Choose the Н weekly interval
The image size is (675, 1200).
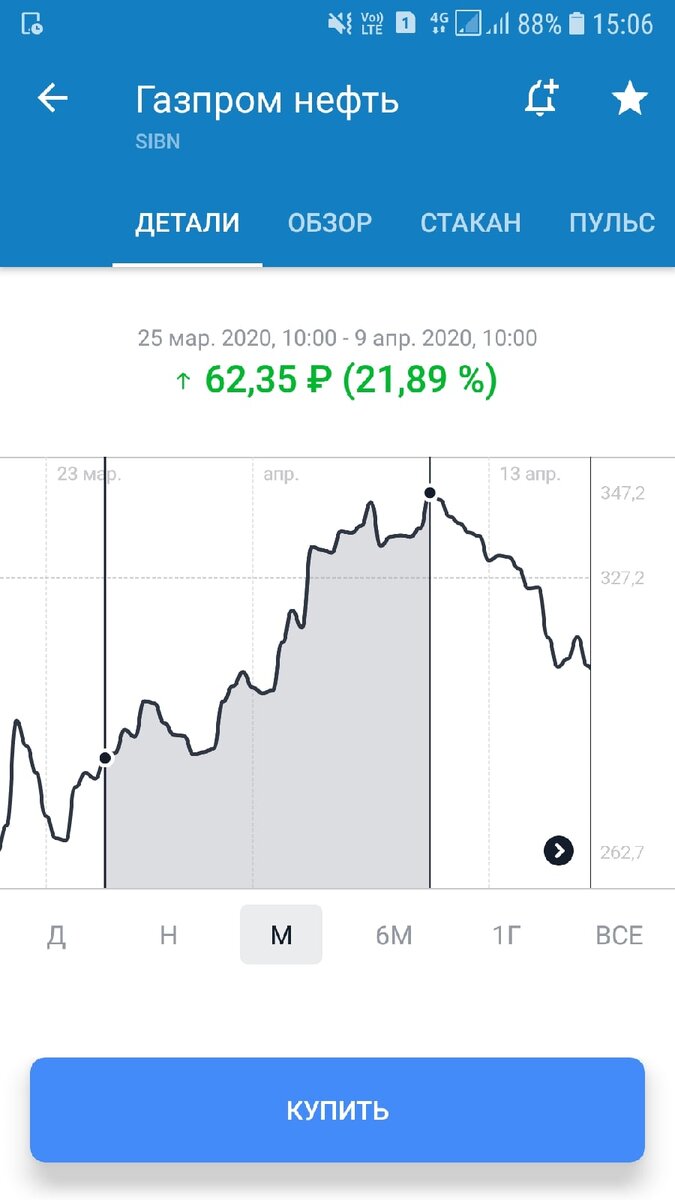[168, 935]
